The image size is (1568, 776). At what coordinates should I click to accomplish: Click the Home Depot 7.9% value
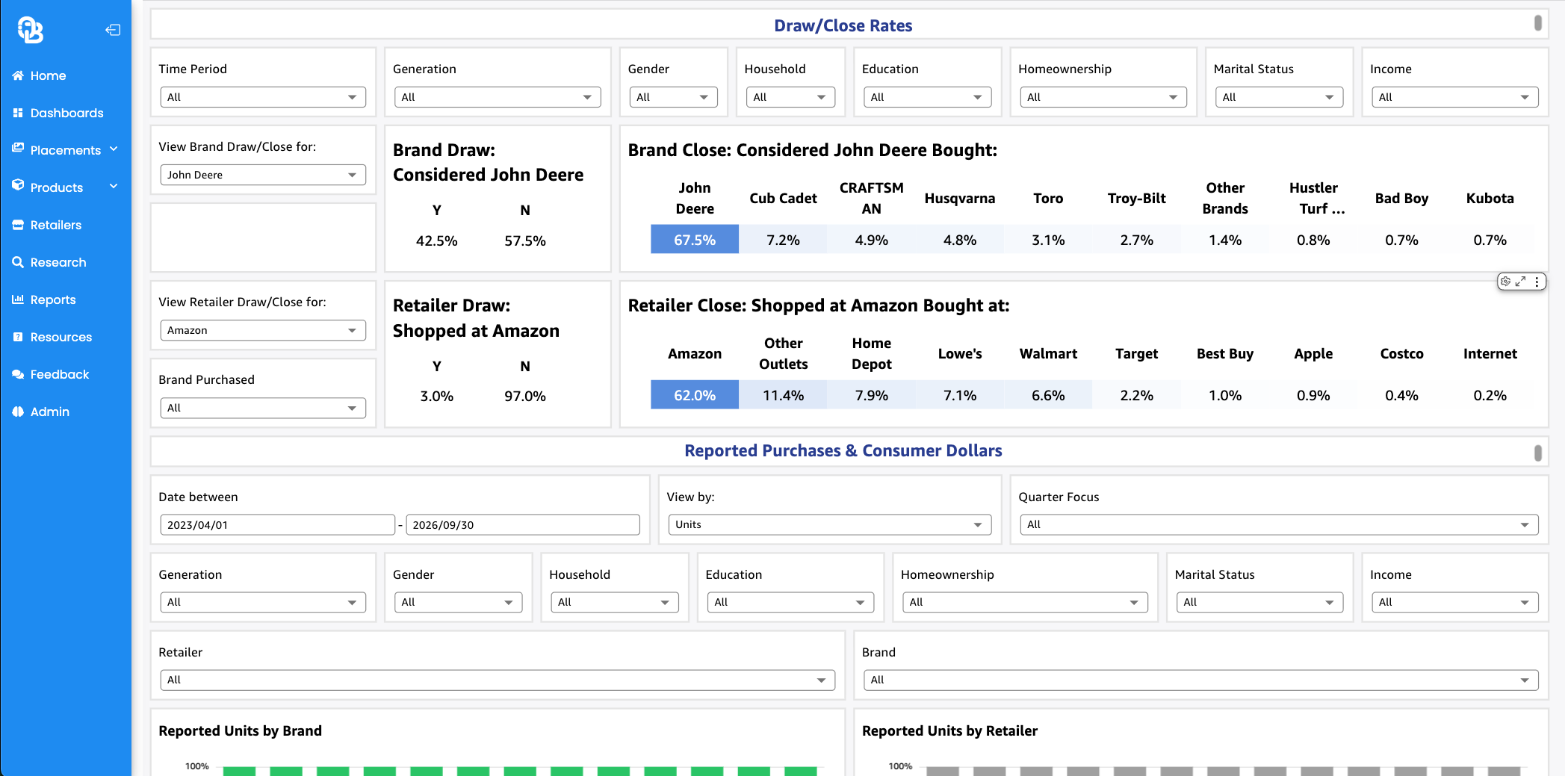(872, 395)
